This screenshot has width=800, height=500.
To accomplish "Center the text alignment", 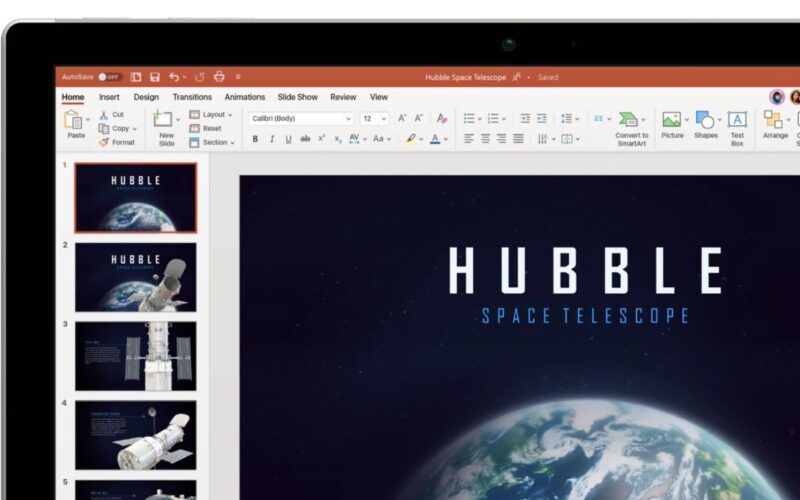I will [x=485, y=138].
